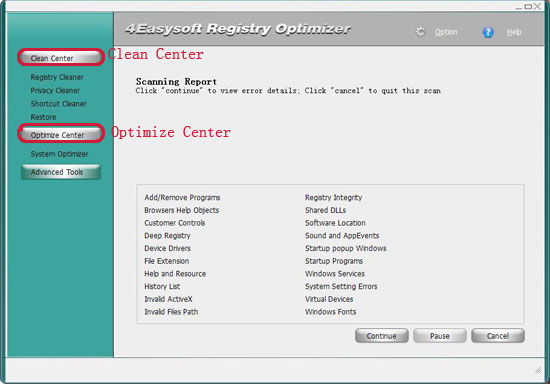Click 'Startup popup Windows' scan item

click(x=346, y=248)
